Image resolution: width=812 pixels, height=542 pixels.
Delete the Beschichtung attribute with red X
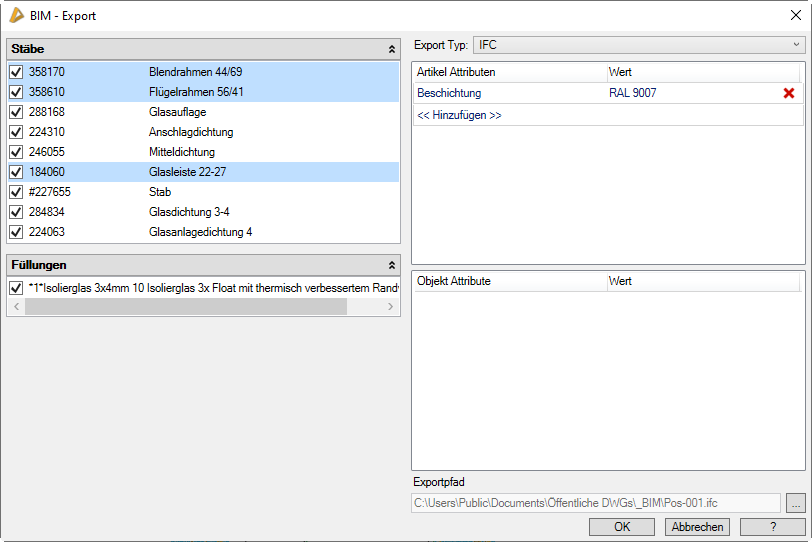point(789,93)
